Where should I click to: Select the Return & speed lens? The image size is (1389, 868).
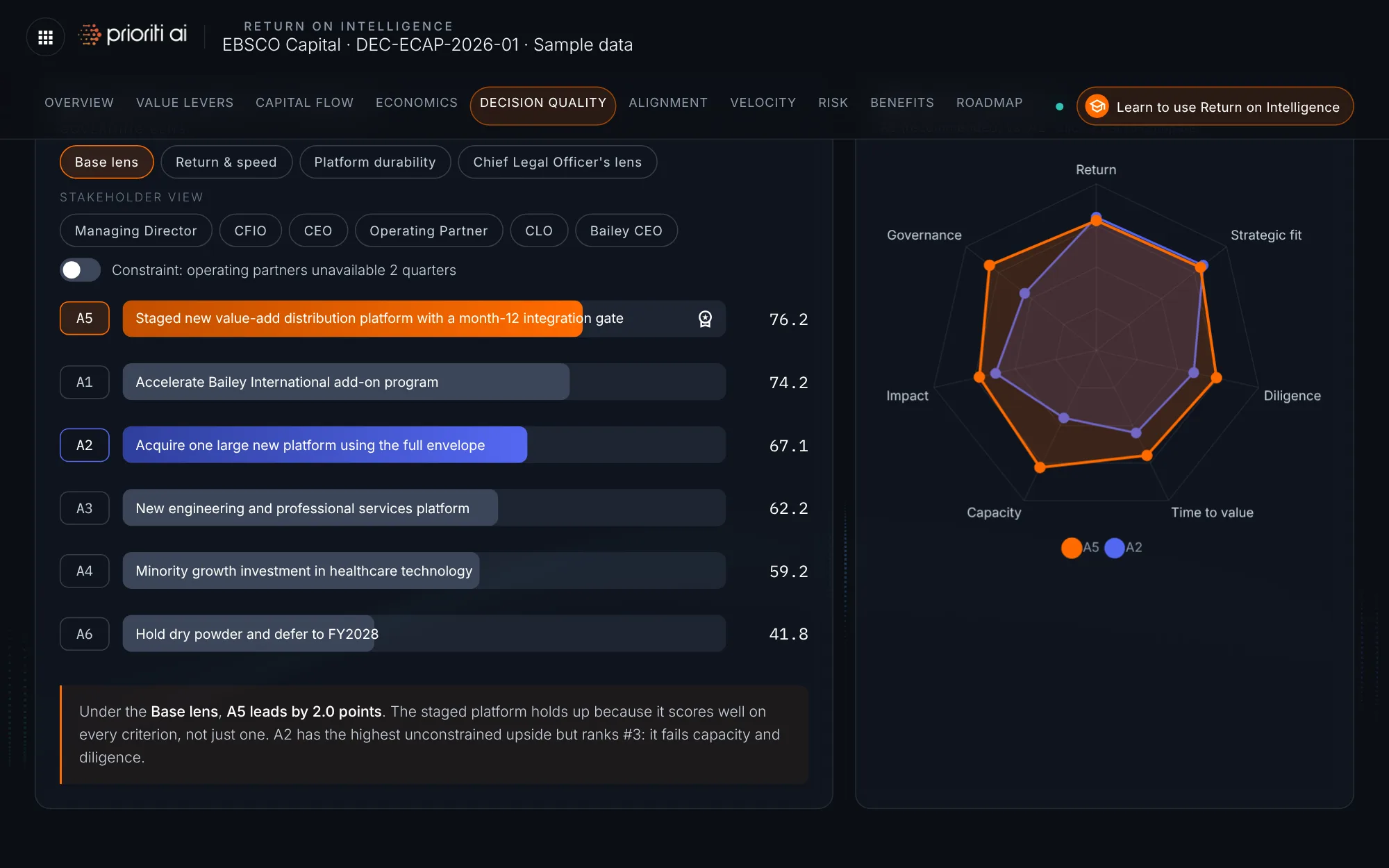(226, 162)
